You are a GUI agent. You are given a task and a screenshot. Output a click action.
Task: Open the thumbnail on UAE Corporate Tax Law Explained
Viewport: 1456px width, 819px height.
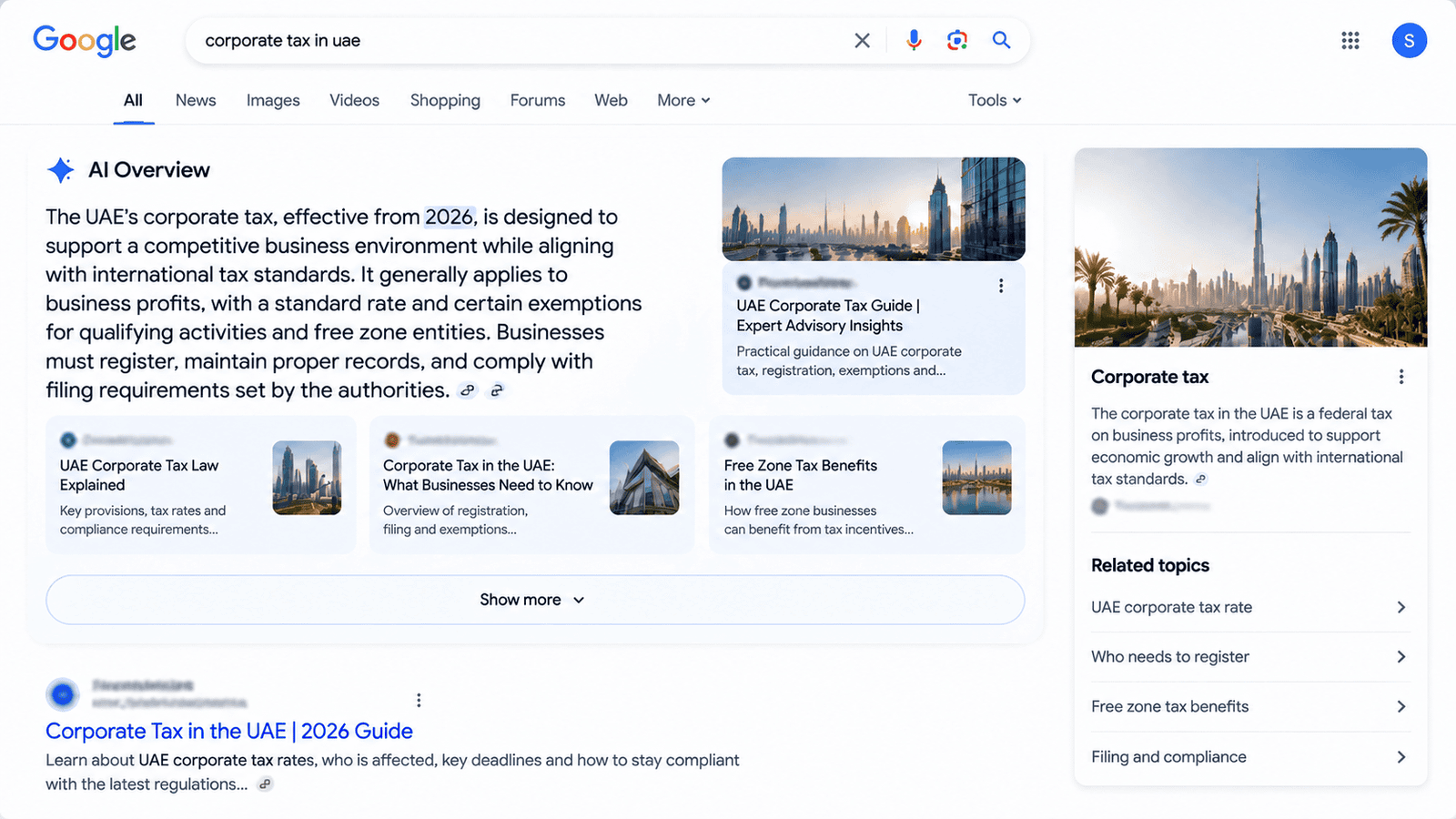point(307,478)
